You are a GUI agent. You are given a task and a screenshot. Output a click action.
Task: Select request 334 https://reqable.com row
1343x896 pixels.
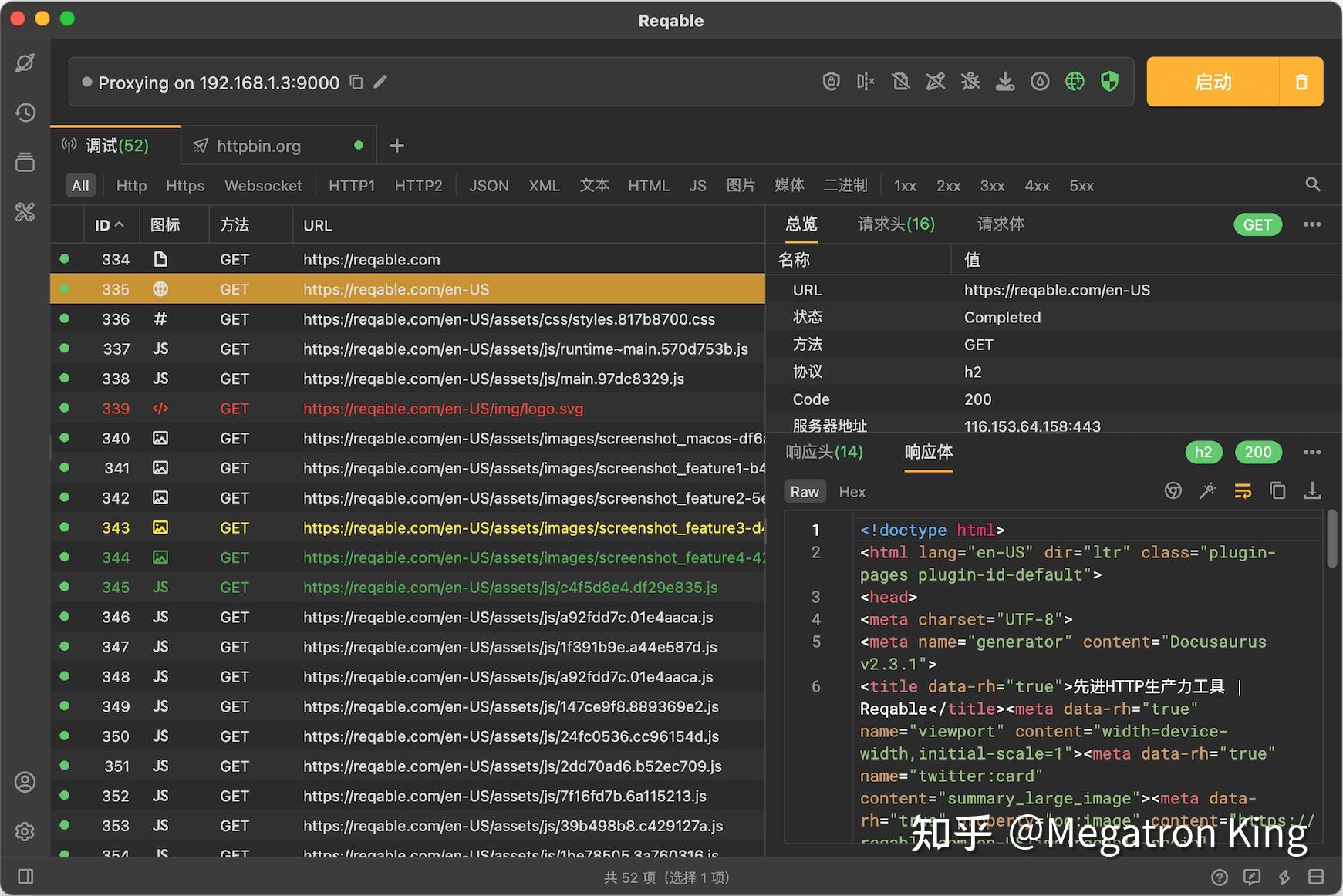click(x=407, y=260)
